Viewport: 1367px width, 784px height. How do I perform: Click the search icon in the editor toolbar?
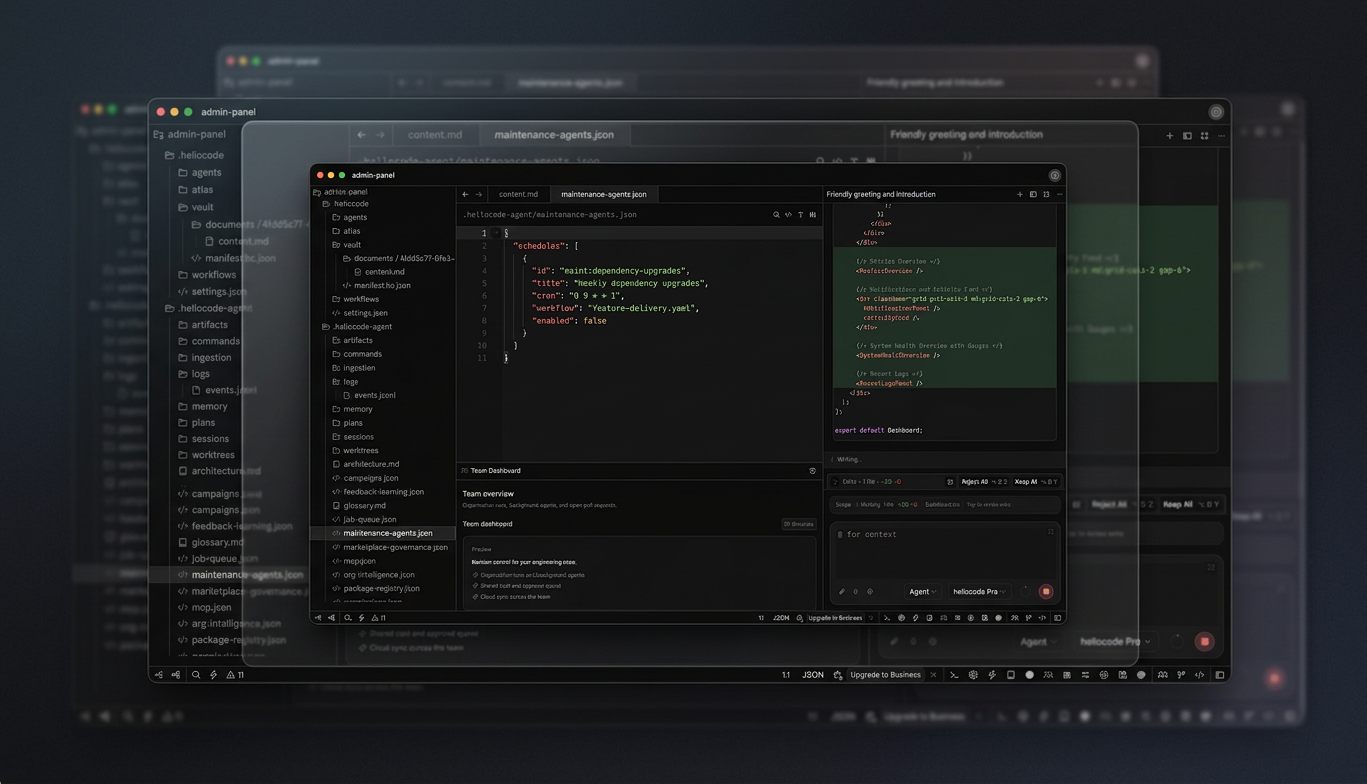point(776,215)
